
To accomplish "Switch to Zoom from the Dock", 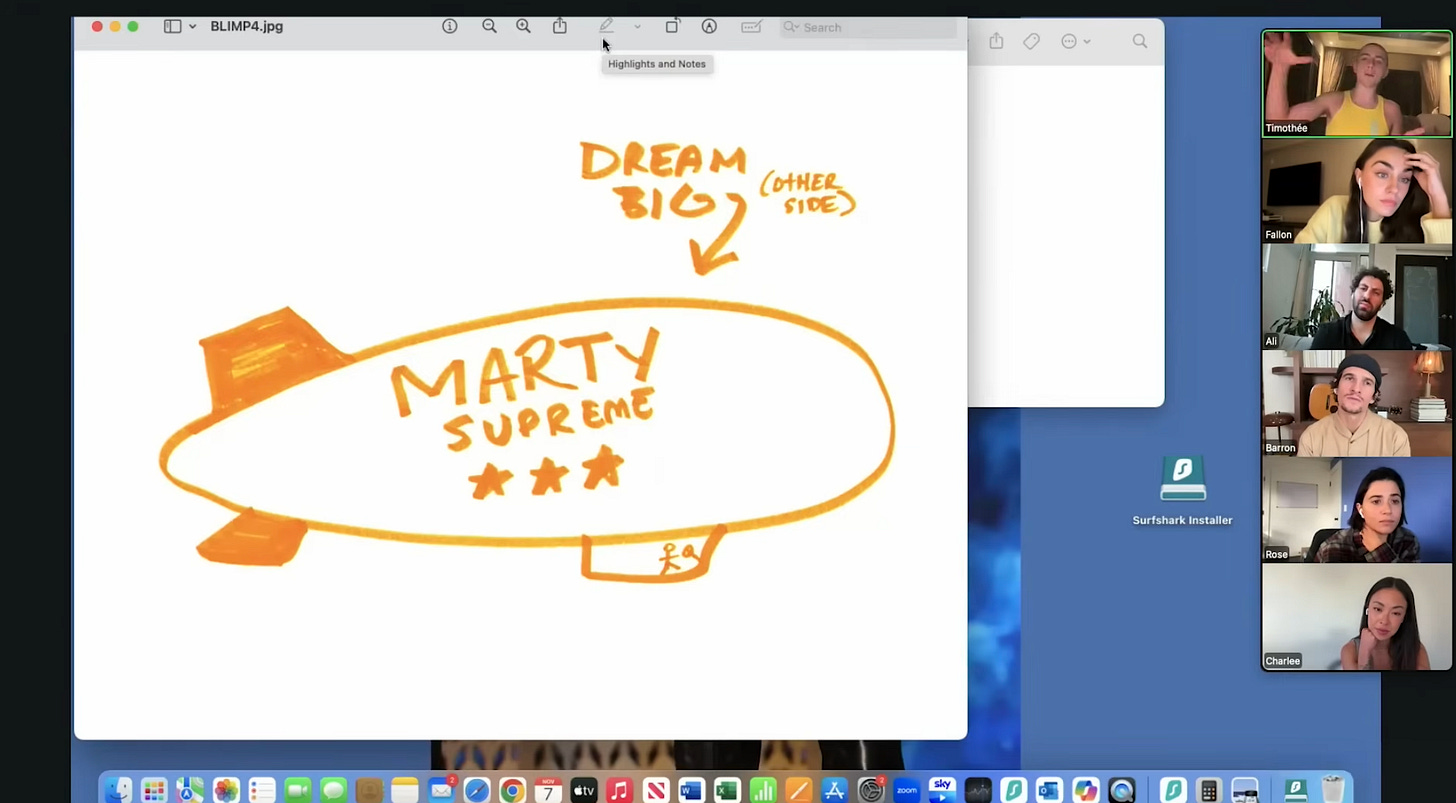I will pos(907,790).
